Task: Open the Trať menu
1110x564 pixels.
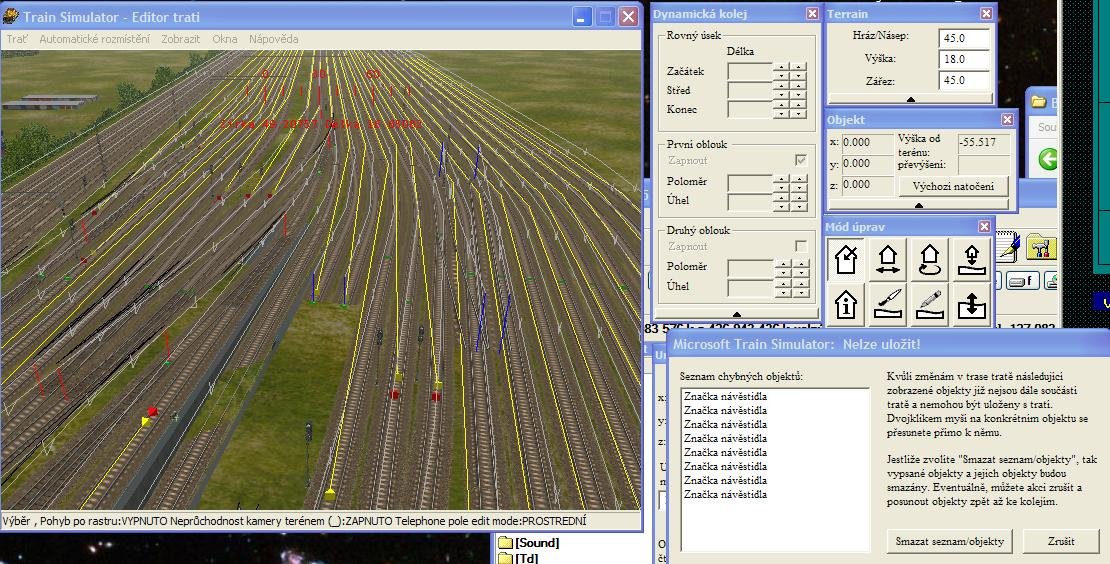Action: (17, 39)
